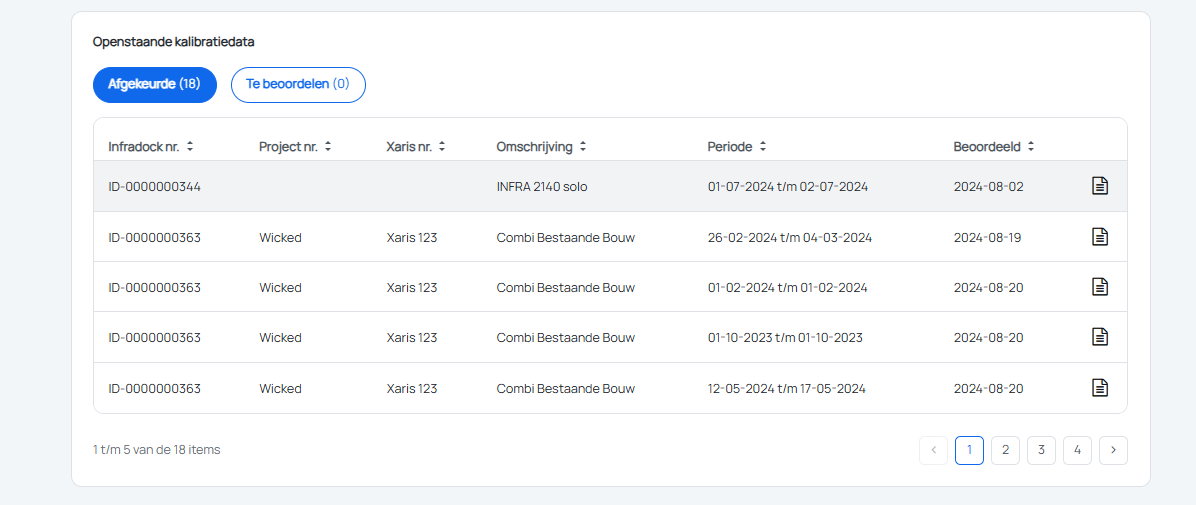This screenshot has height=505, width=1196.
Task: Sort by the Beoordeeld column arrows
Action: tap(1030, 146)
